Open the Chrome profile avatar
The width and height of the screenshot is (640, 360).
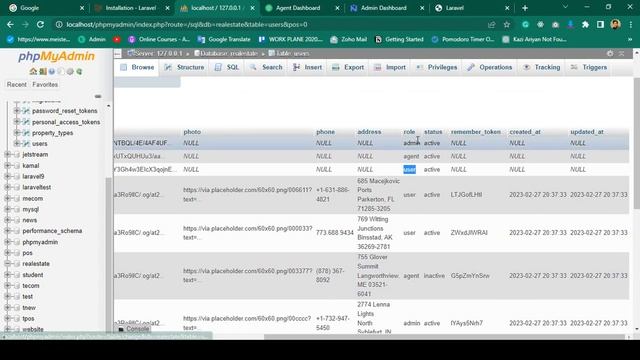[616, 24]
